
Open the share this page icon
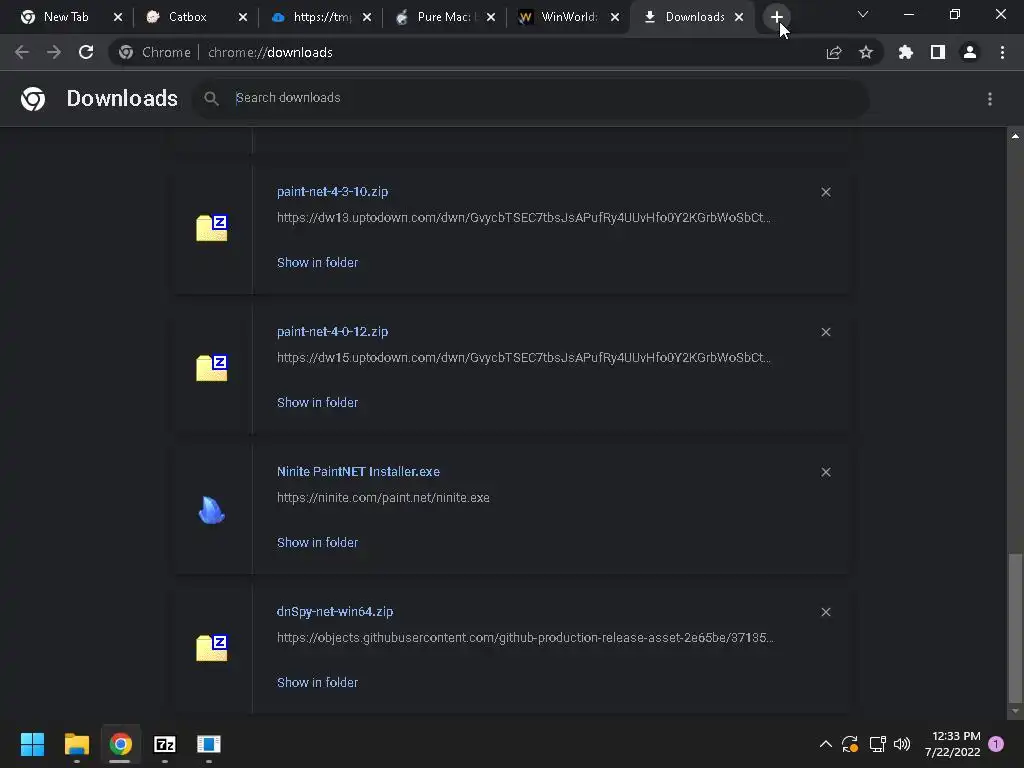pos(834,53)
